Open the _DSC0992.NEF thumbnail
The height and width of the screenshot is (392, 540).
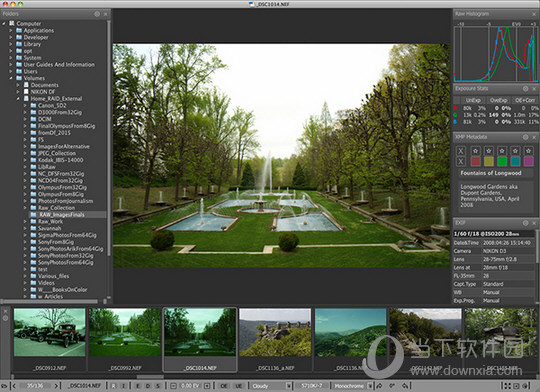[x=125, y=332]
